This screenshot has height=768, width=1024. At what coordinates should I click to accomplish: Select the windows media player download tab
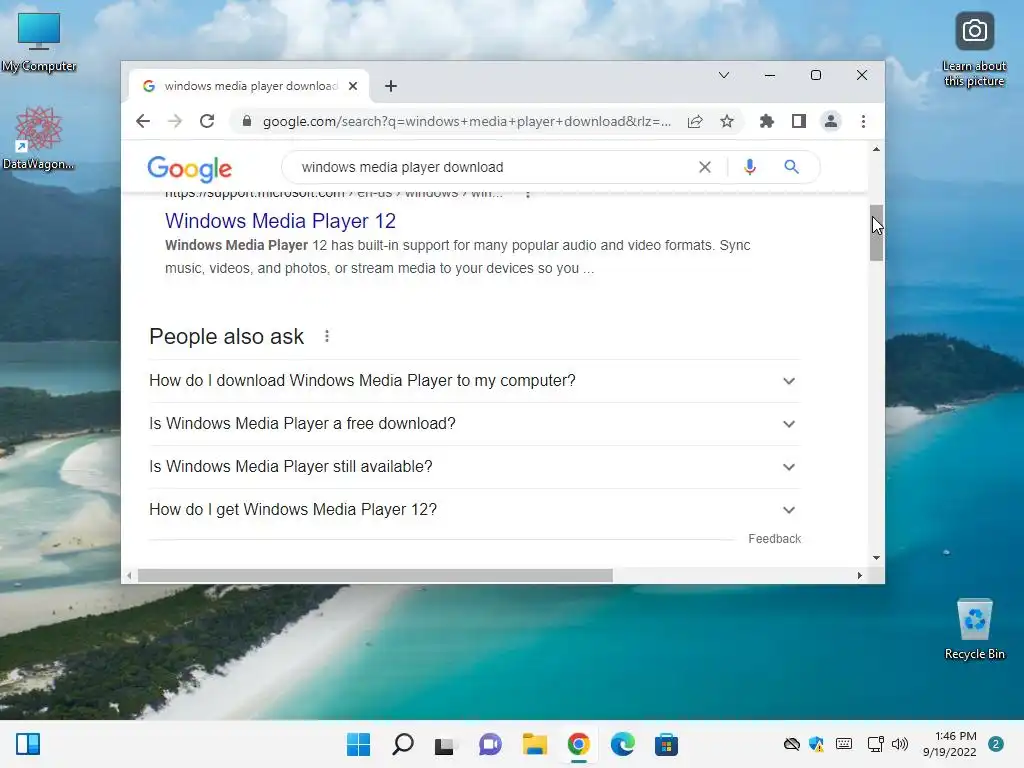[x=250, y=86]
